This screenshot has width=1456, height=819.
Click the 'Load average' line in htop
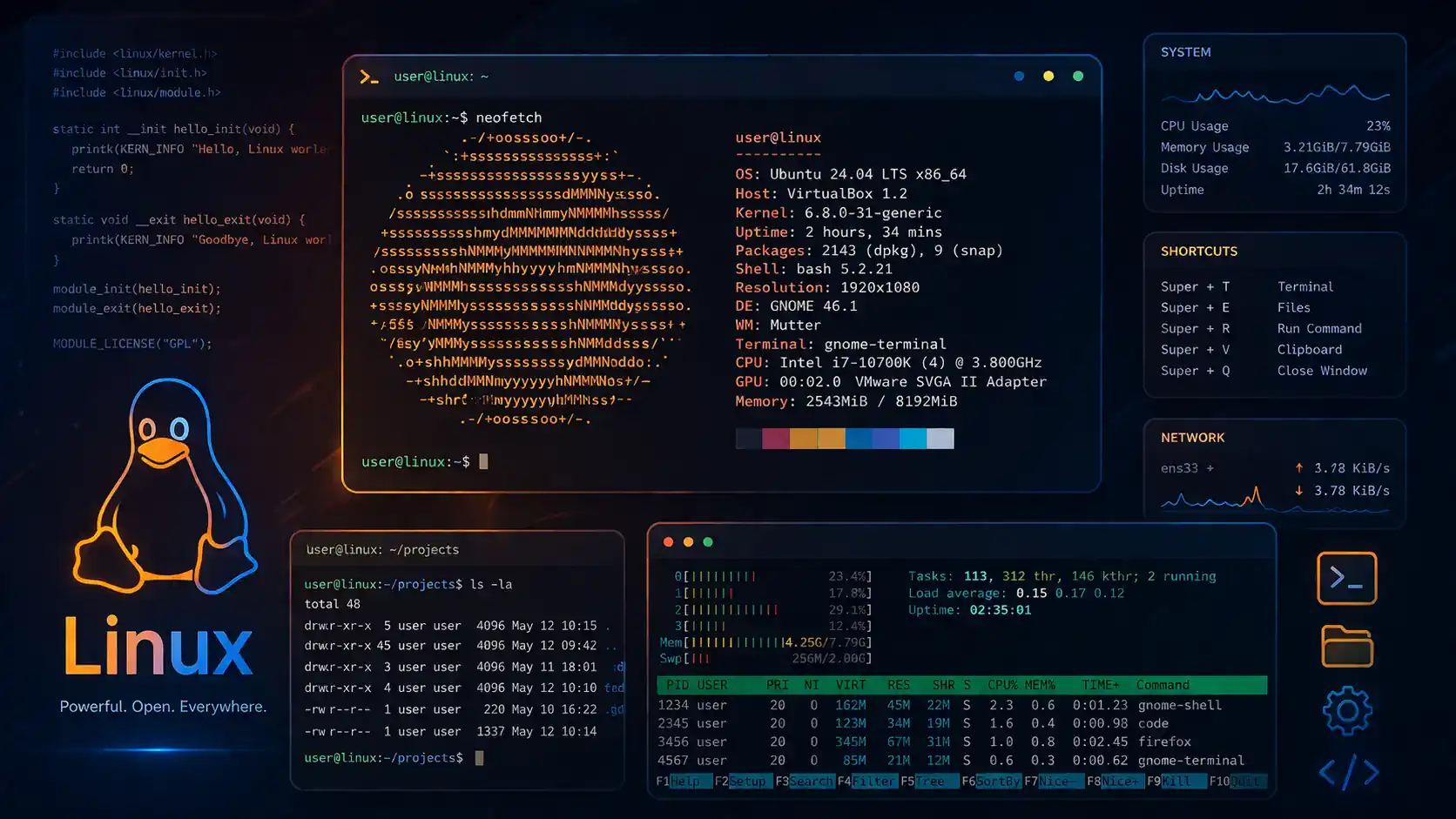tap(1016, 593)
